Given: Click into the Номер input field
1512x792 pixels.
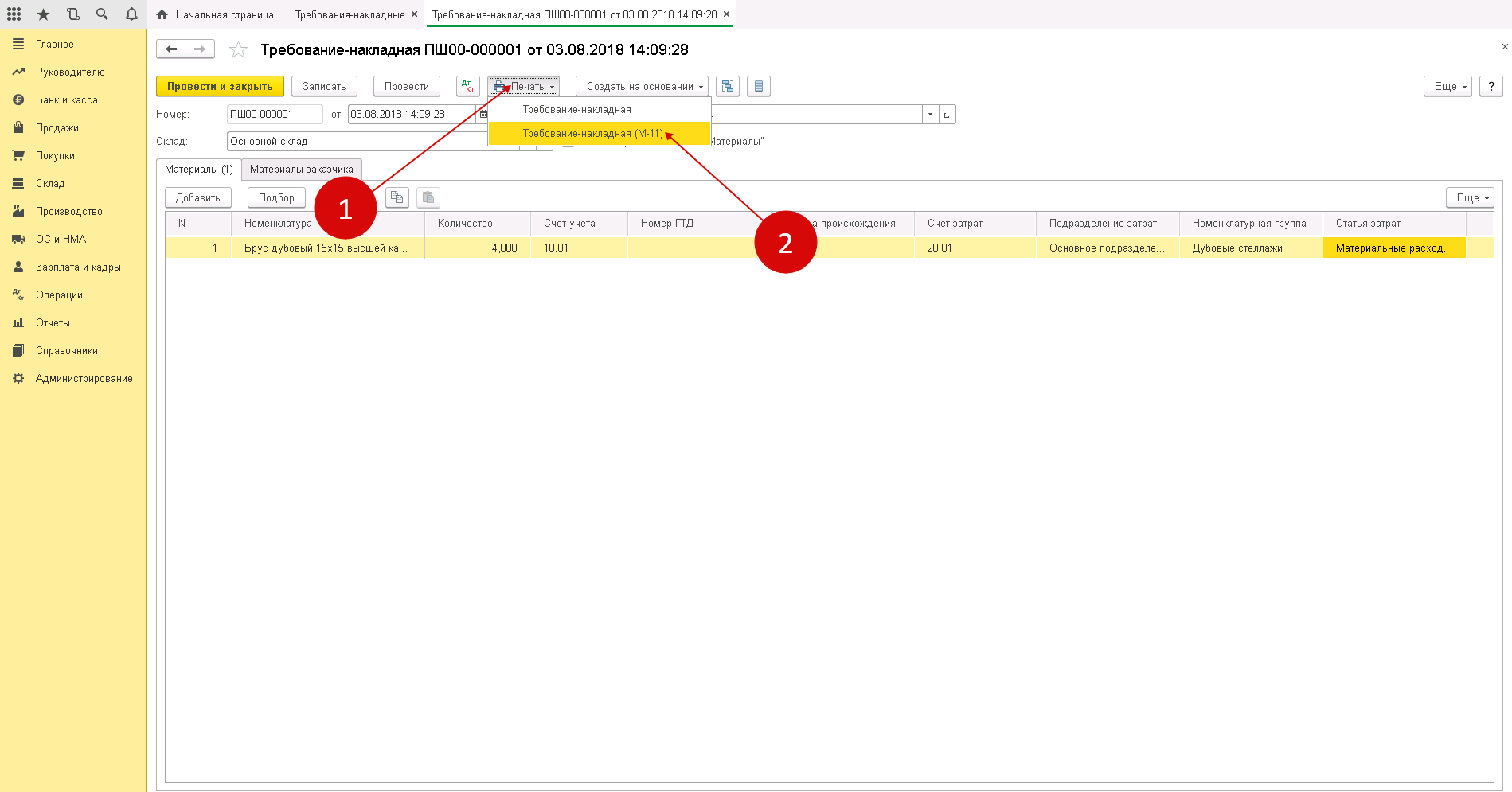Looking at the screenshot, I should click(274, 115).
